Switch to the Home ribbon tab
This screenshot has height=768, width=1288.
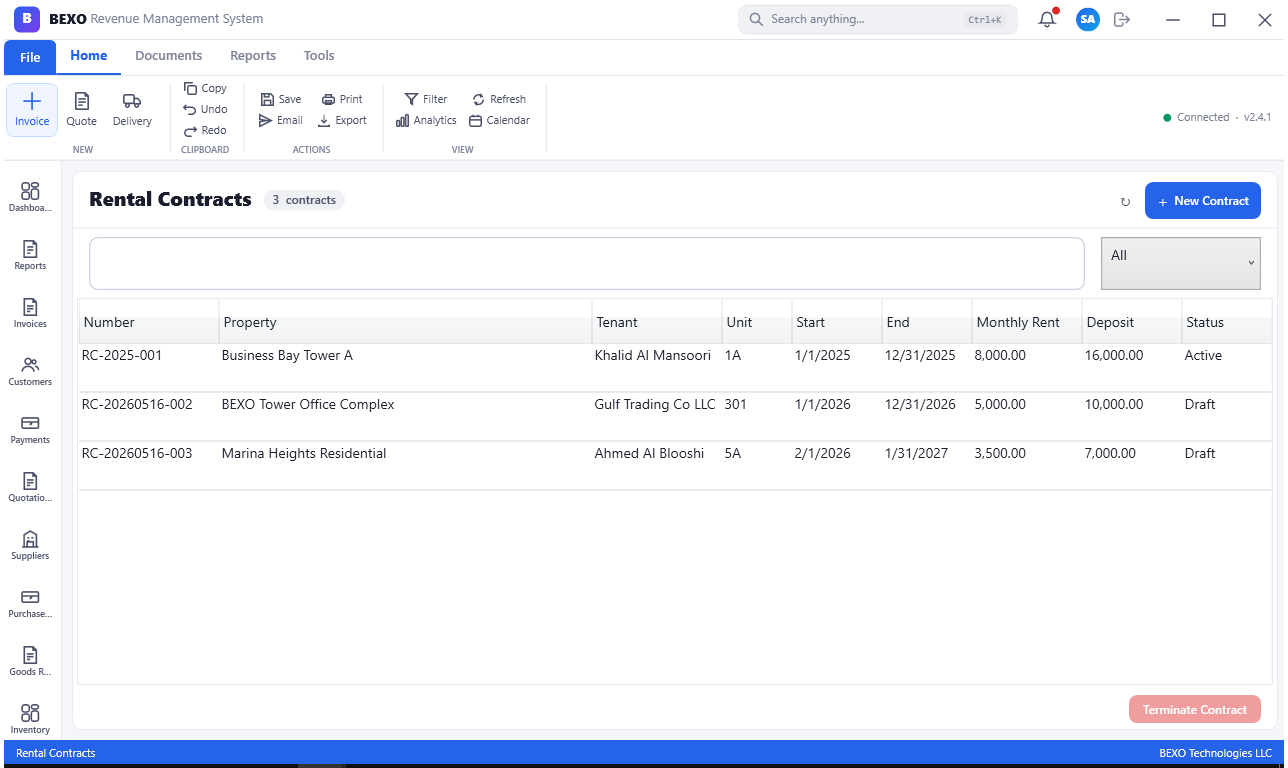pyautogui.click(x=89, y=56)
